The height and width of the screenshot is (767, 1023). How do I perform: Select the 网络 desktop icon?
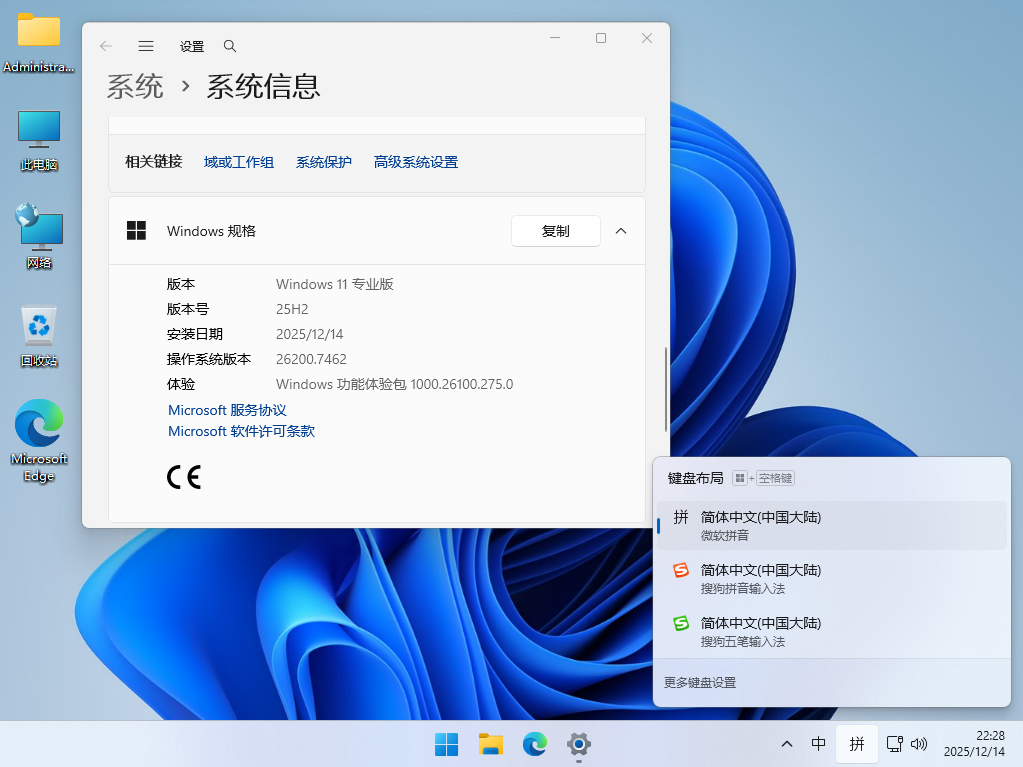pyautogui.click(x=38, y=237)
